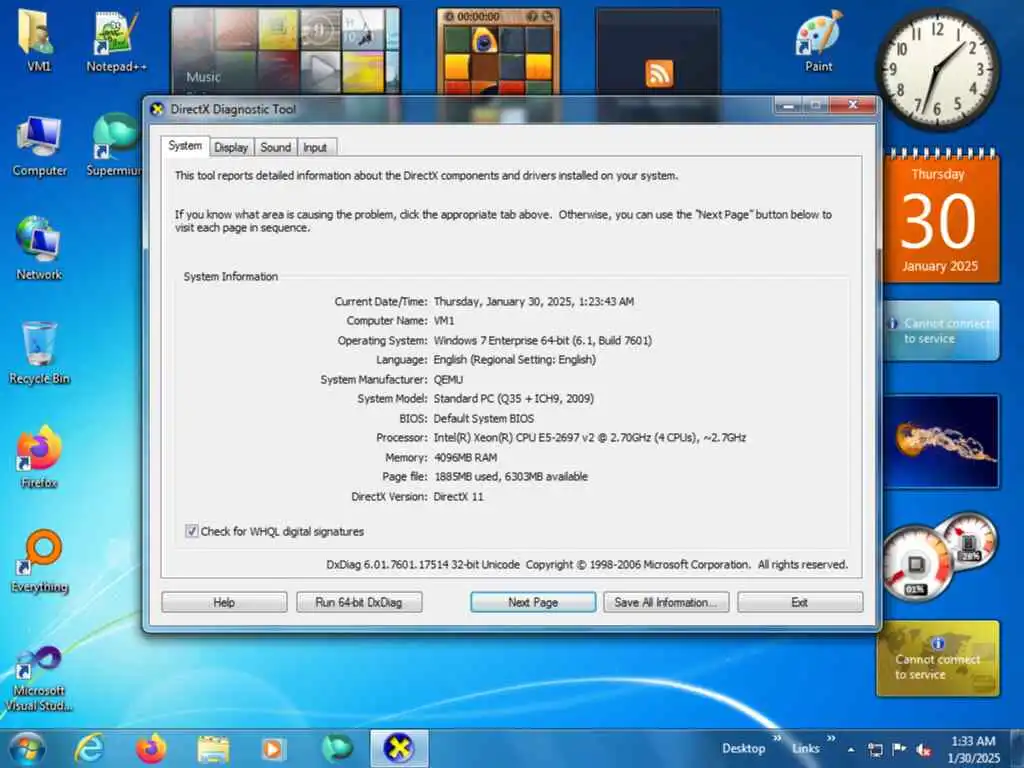
Task: Expand the Desktop toolbar chevron
Action: click(x=777, y=739)
